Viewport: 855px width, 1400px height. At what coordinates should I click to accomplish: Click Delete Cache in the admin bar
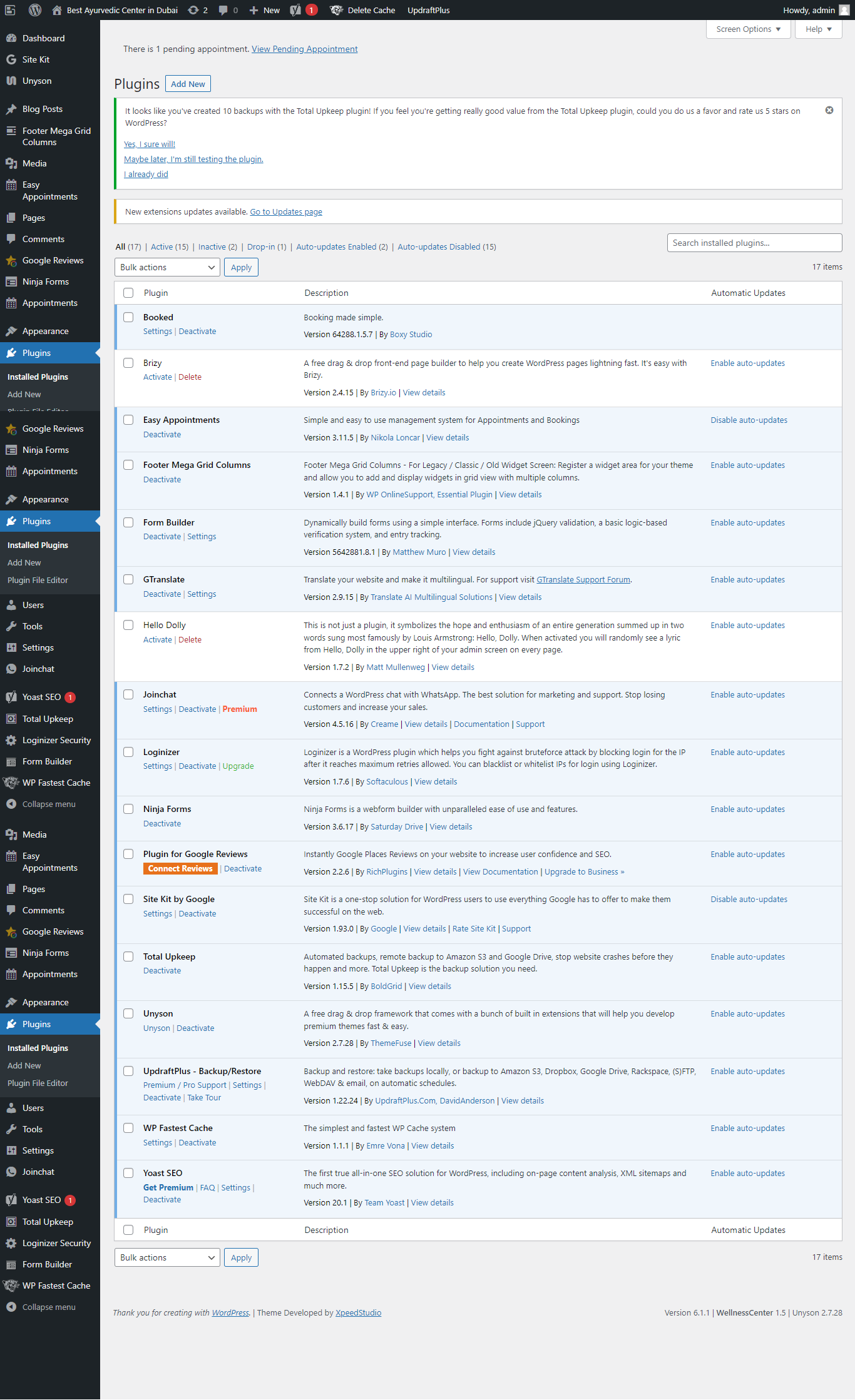[371, 10]
